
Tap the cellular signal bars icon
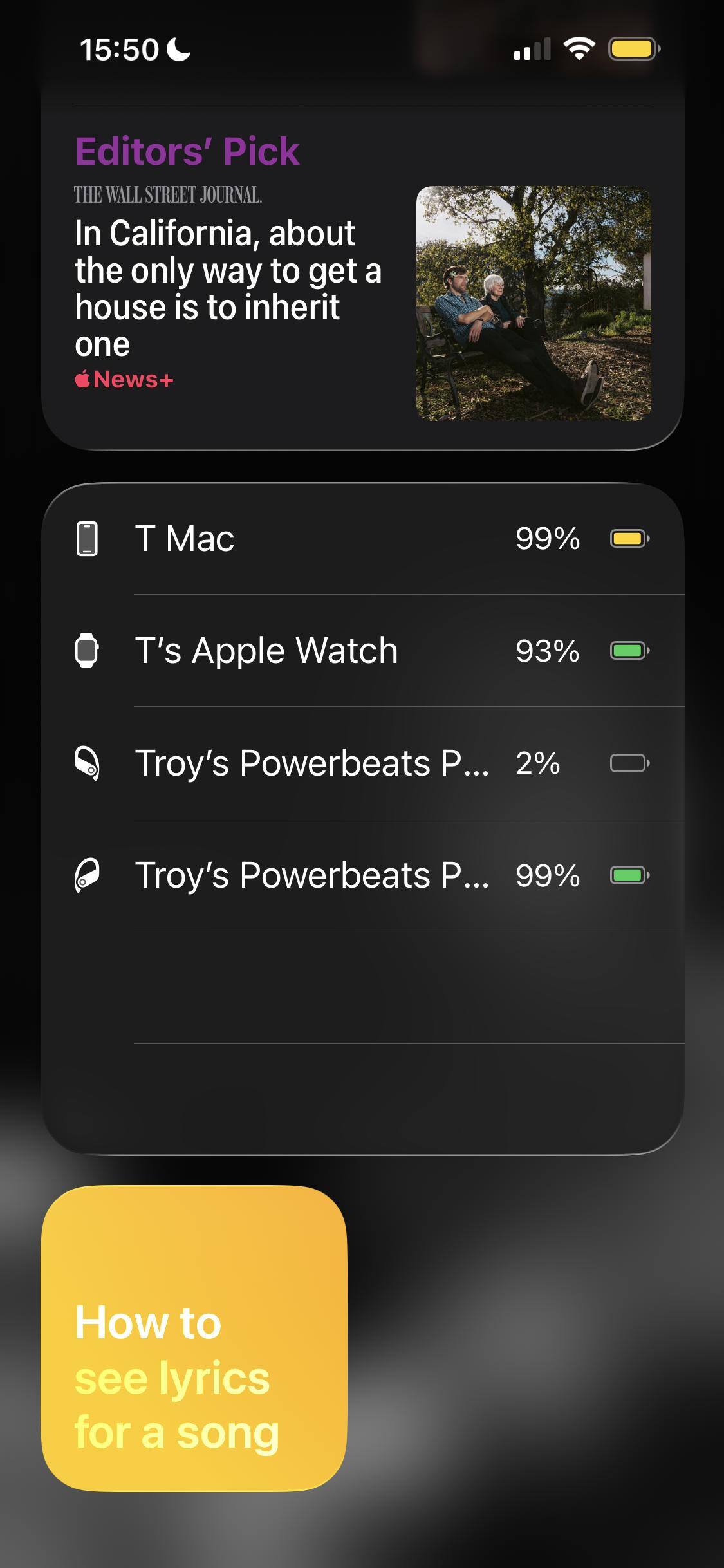(x=532, y=49)
